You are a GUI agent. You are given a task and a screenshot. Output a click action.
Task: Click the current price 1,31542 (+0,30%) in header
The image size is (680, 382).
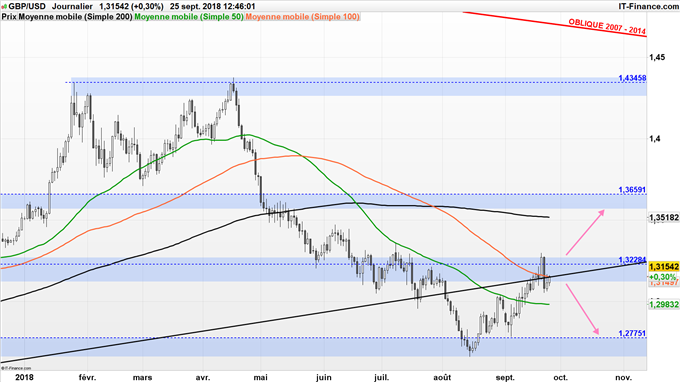coord(131,6)
